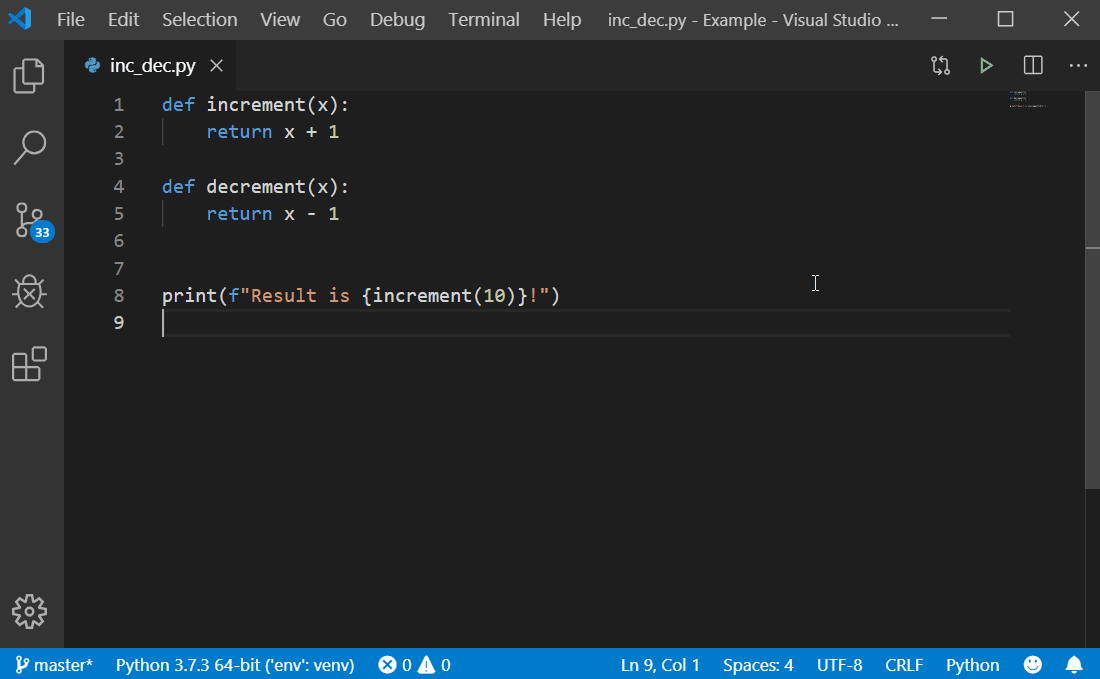Open the Search panel

click(30, 147)
